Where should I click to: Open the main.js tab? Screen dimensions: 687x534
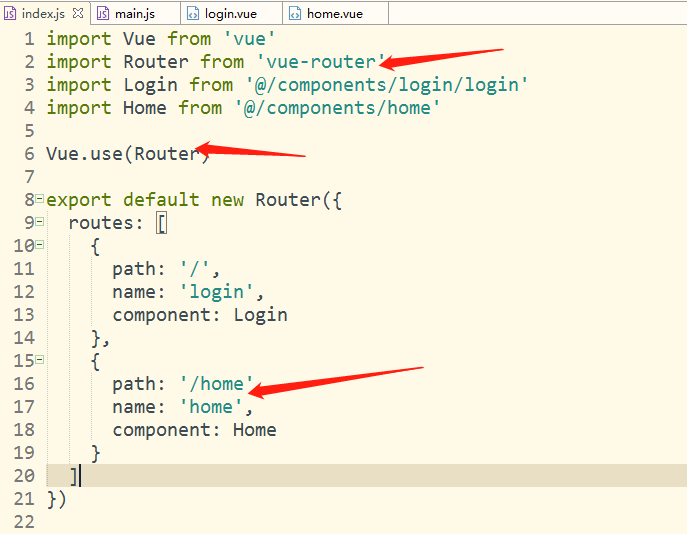pyautogui.click(x=135, y=14)
